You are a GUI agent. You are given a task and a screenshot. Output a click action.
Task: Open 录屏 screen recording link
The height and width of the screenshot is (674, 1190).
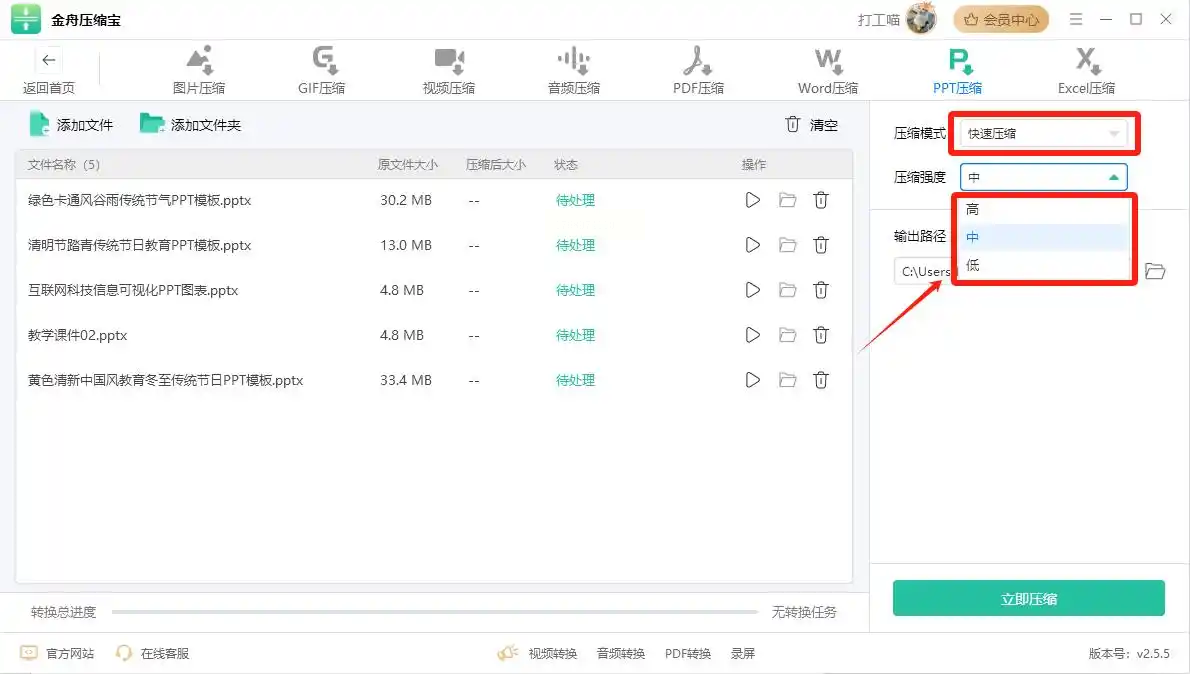tap(743, 654)
